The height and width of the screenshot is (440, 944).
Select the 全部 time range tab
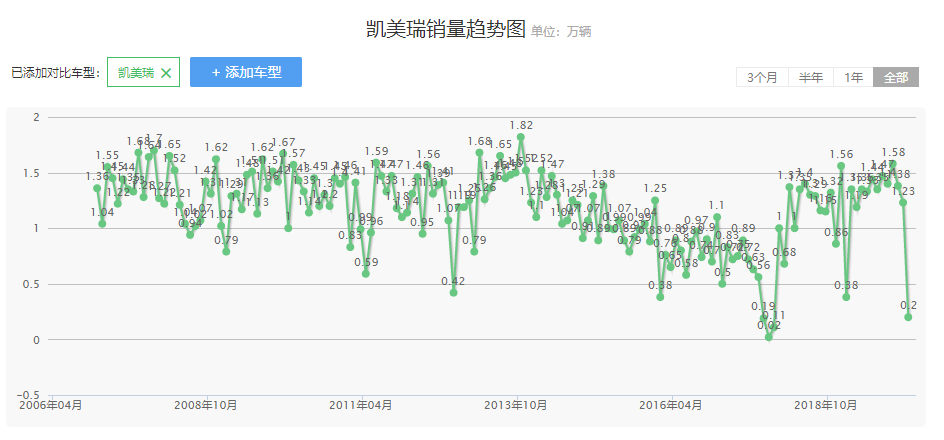coord(895,78)
